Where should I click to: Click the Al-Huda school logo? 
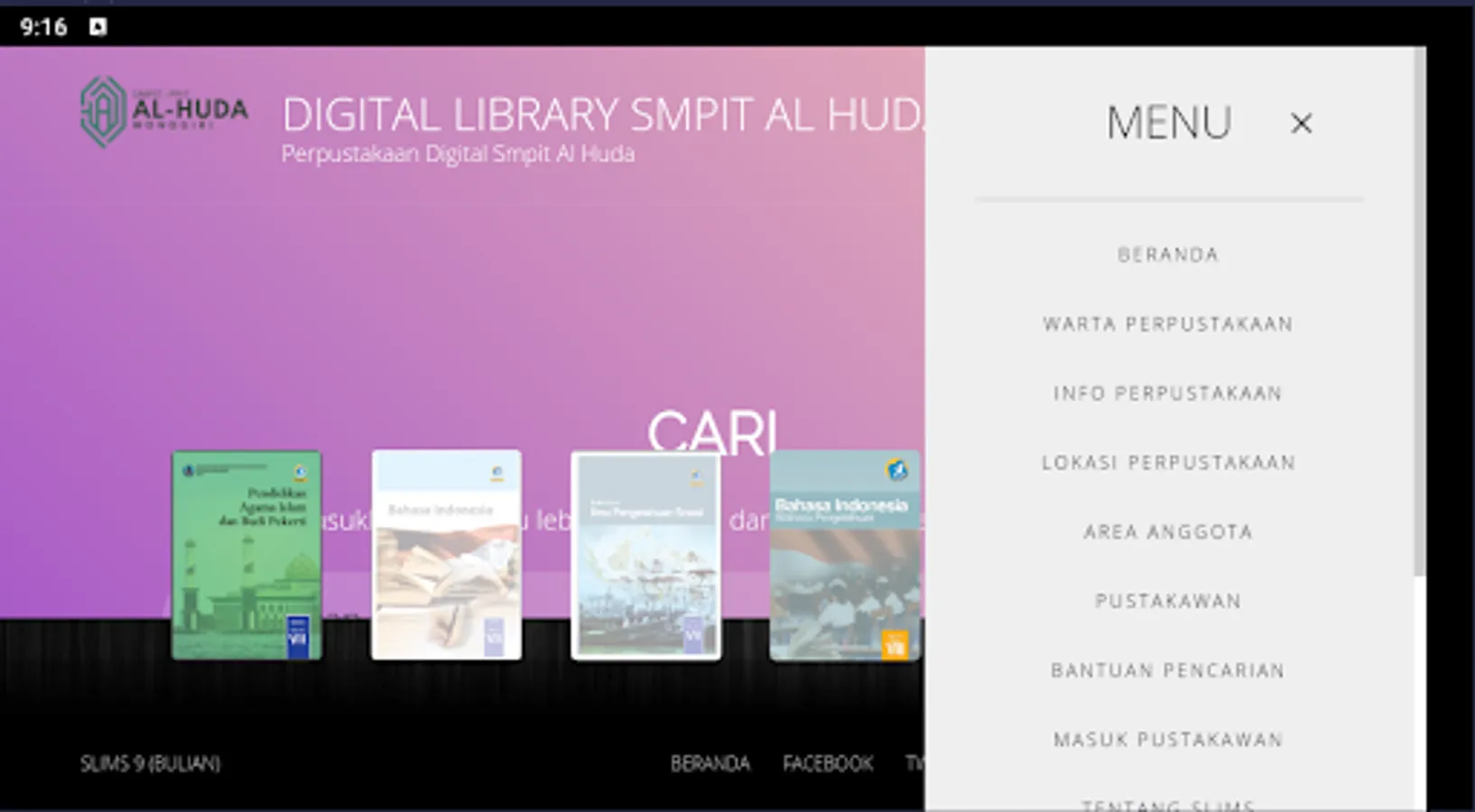coord(164,111)
